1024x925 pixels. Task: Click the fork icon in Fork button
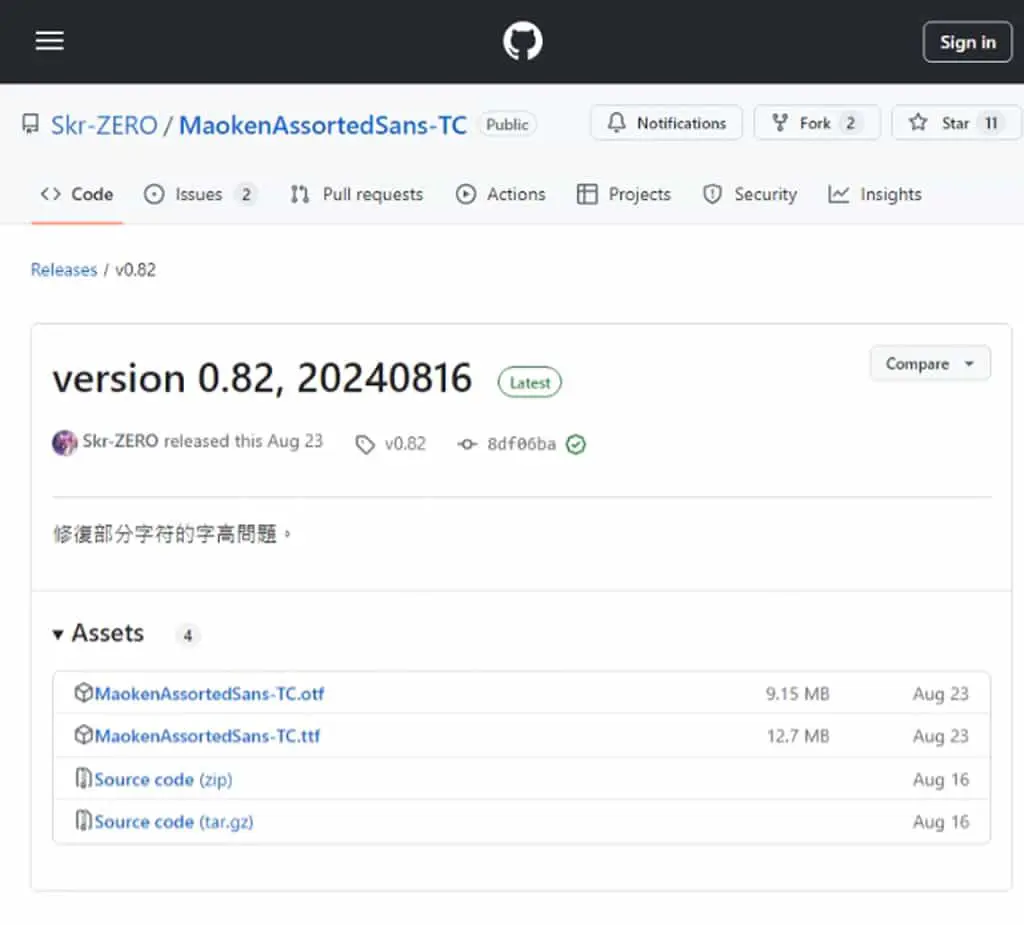[780, 122]
